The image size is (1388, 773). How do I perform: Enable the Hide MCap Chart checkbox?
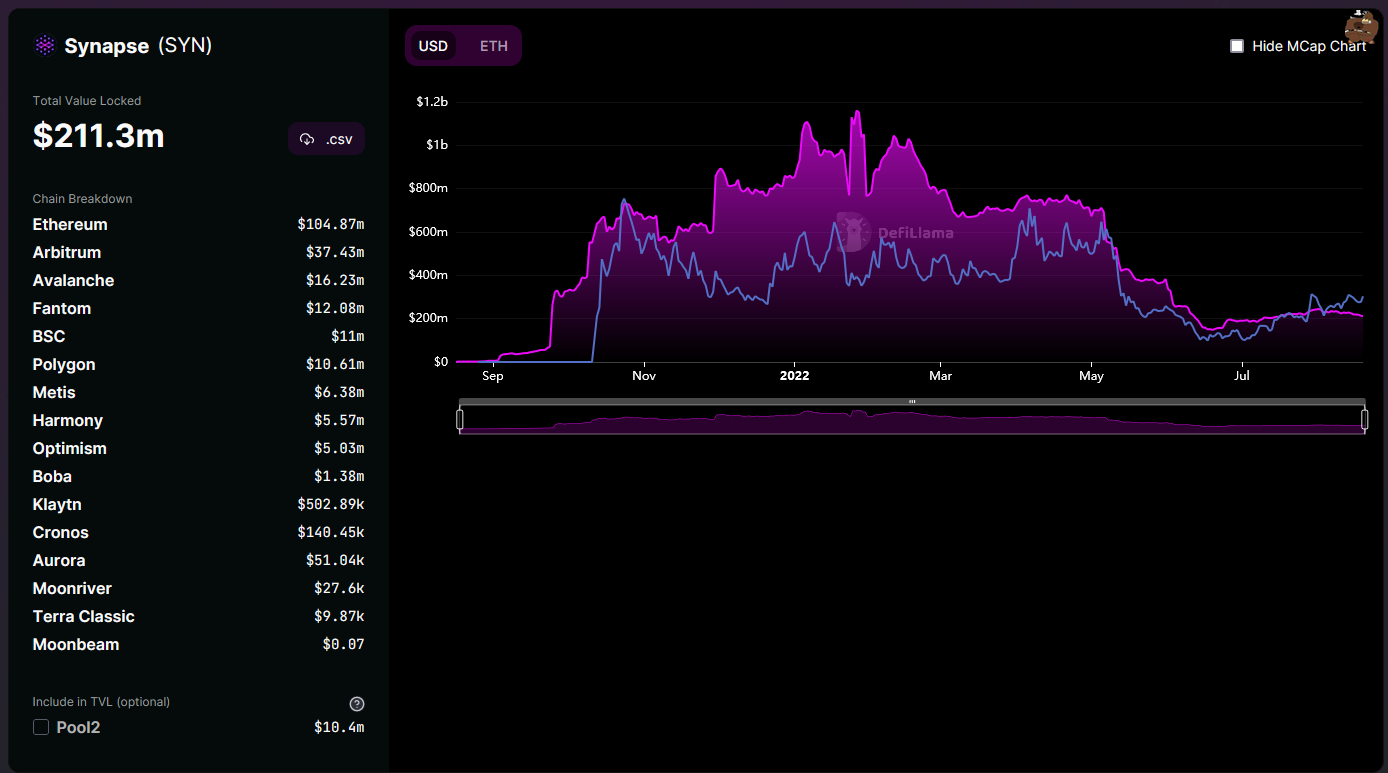click(x=1237, y=46)
